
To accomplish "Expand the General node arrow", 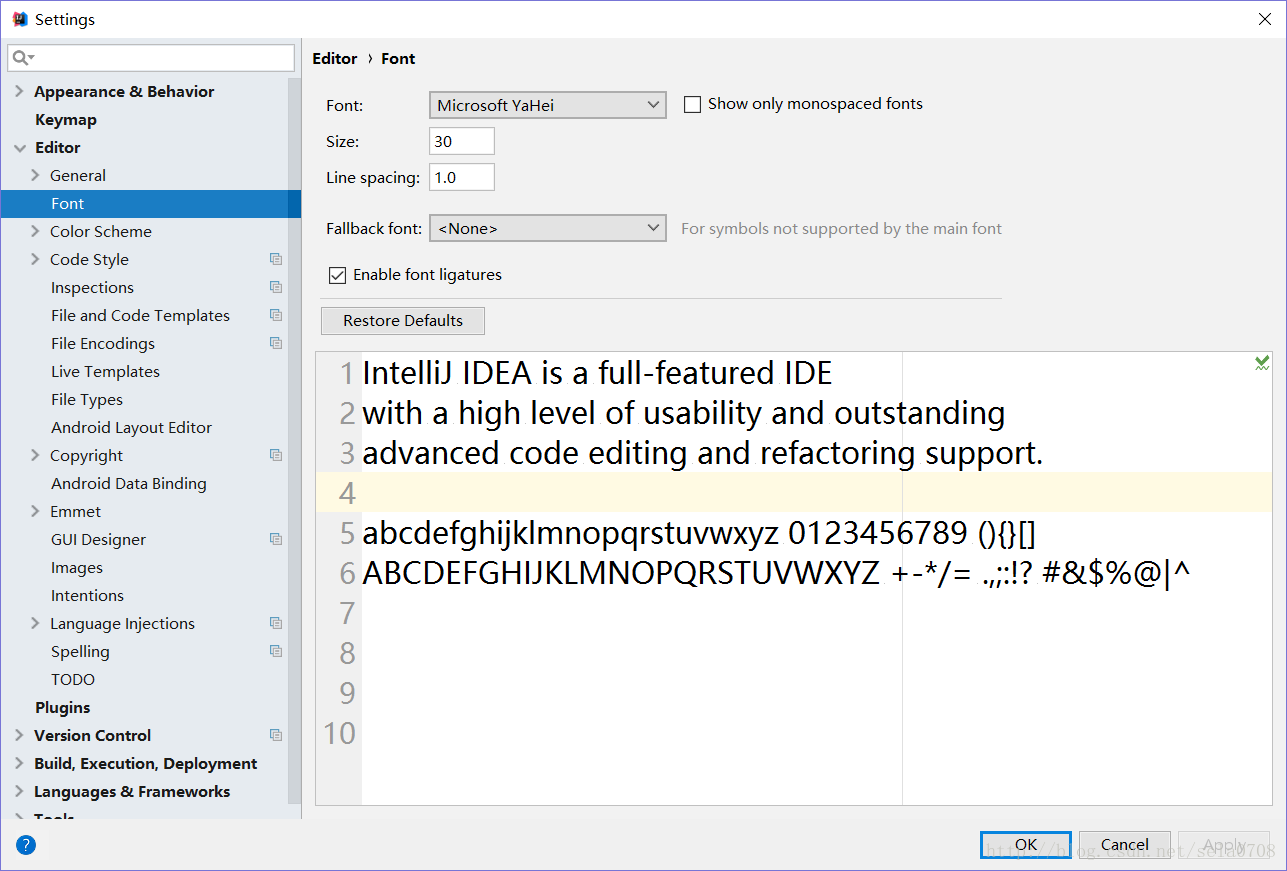I will [36, 175].
